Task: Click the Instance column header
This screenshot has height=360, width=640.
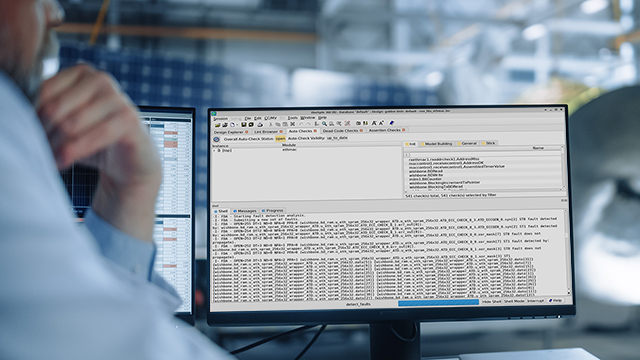Action: 220,146
